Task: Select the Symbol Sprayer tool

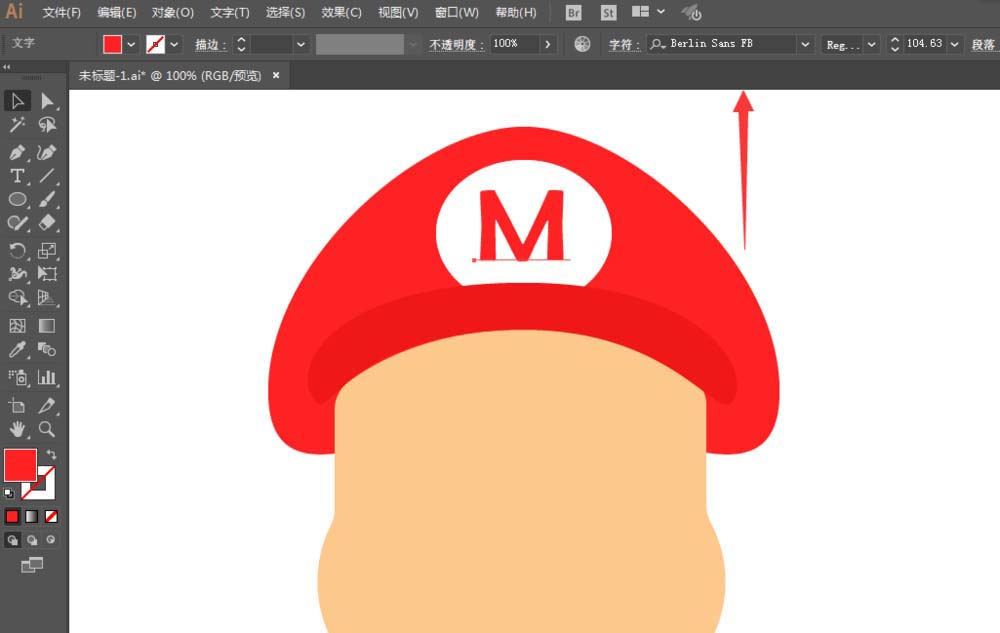Action: click(x=17, y=377)
